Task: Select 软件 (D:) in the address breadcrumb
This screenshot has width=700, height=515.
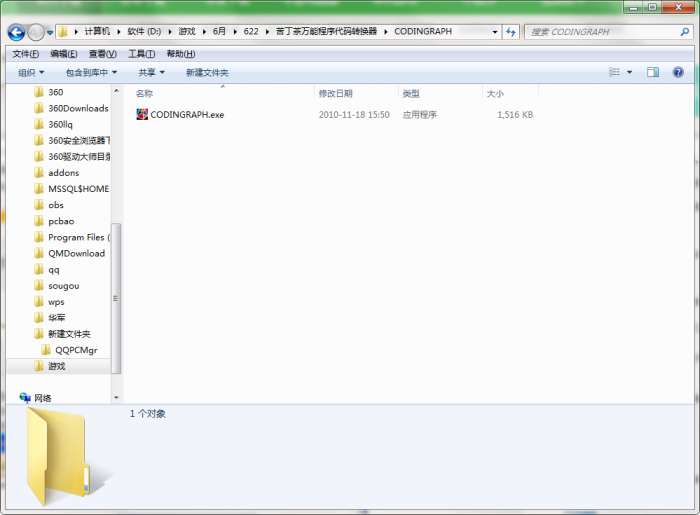Action: (x=144, y=31)
